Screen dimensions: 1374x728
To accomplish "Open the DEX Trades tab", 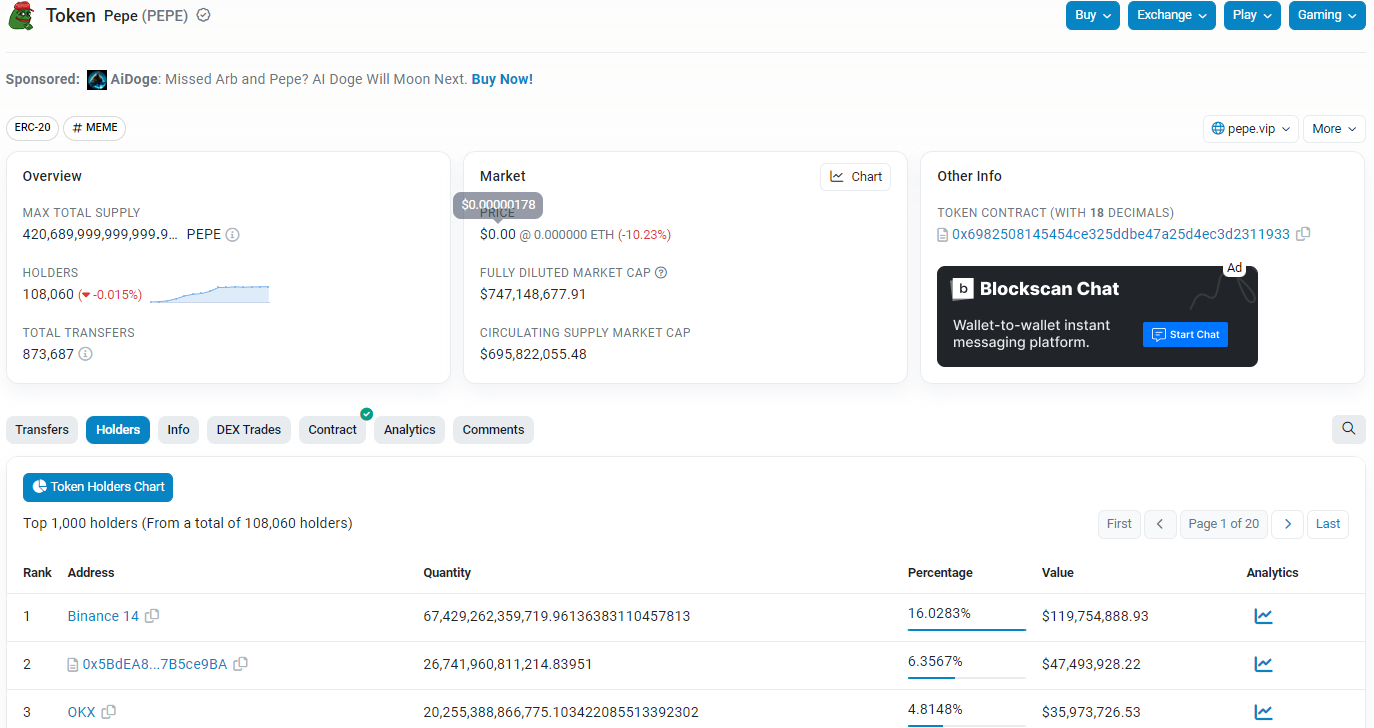I will (249, 430).
